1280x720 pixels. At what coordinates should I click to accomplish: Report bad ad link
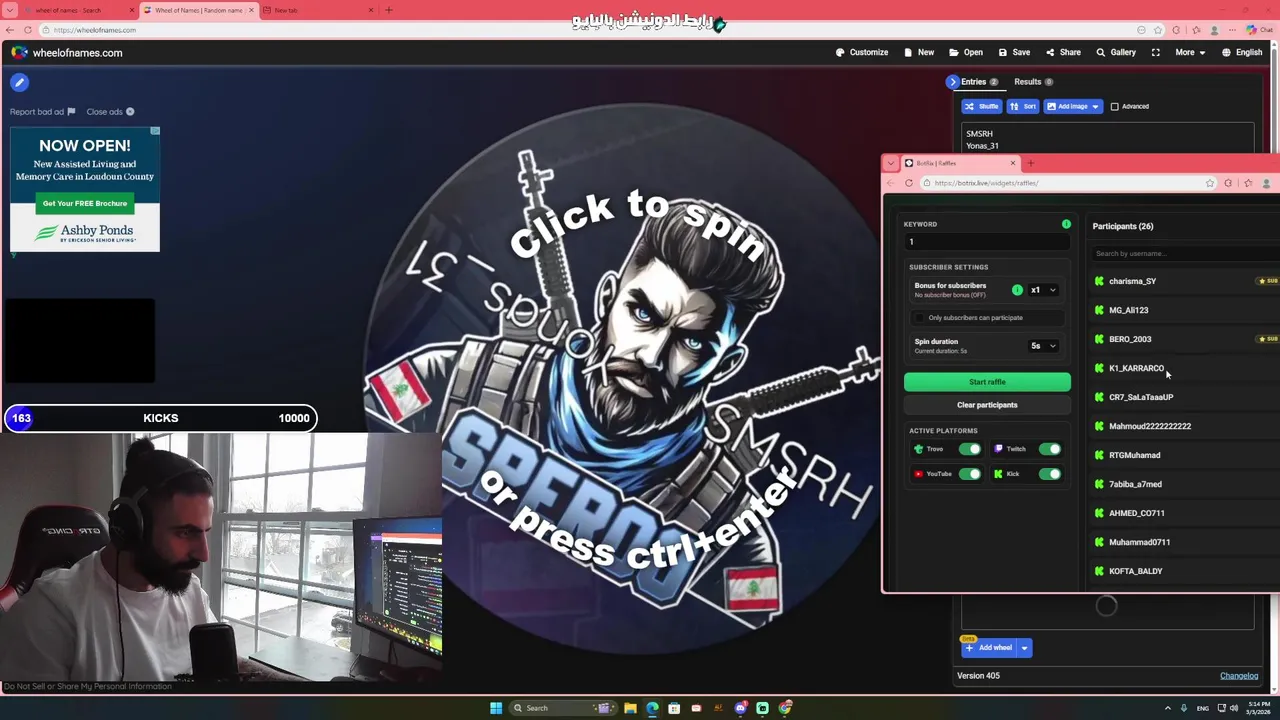[x=42, y=112]
